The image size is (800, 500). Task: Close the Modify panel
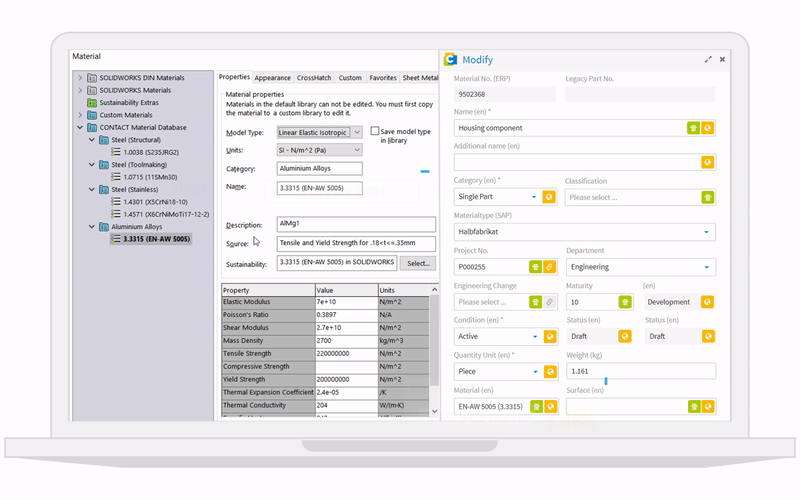click(x=722, y=60)
